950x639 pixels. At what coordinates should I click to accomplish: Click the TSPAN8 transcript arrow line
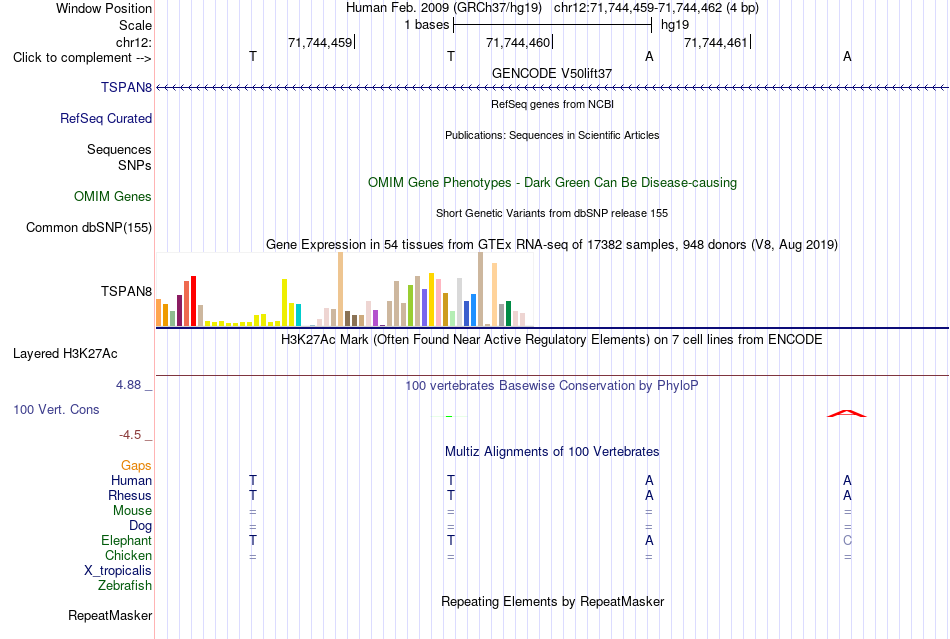point(552,88)
